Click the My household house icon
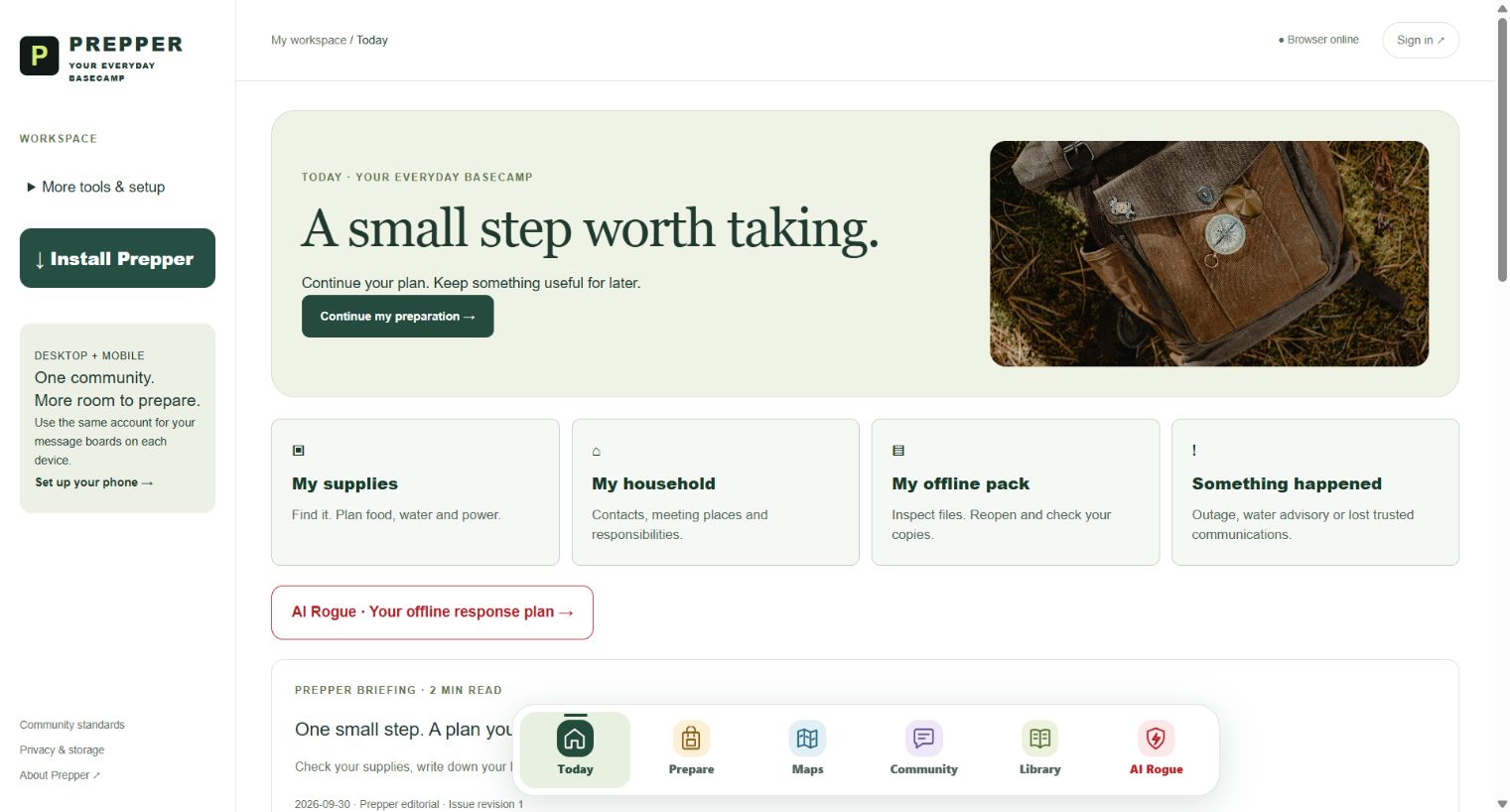The height and width of the screenshot is (812, 1510). coord(597,452)
